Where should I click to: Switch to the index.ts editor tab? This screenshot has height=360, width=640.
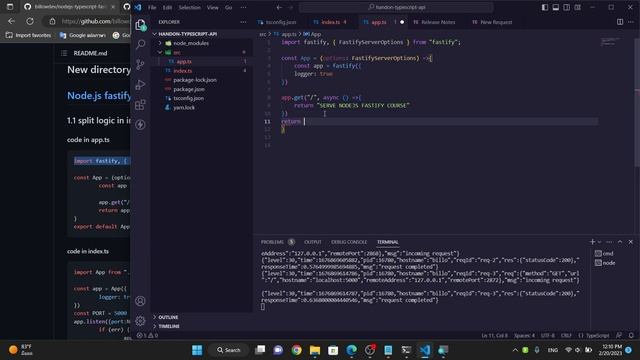(330, 22)
